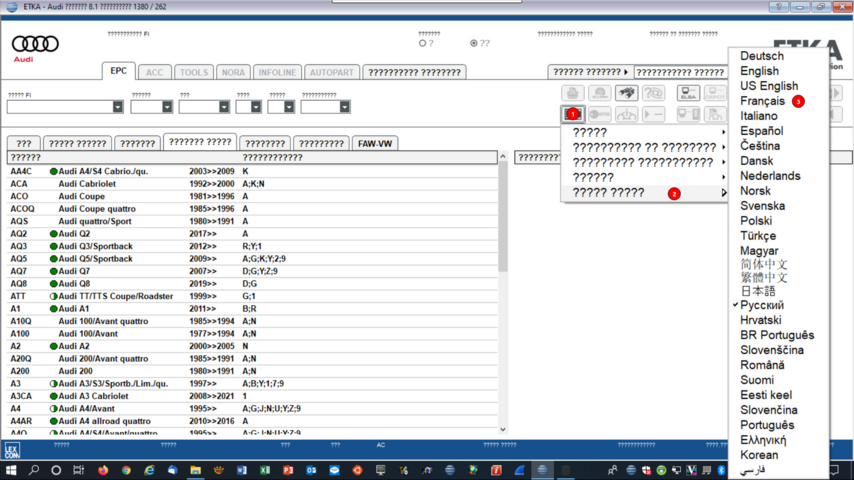Click the '?????????? ????????' button beside AUTOPART
Image resolution: width=854 pixels, height=480 pixels.
tap(414, 72)
